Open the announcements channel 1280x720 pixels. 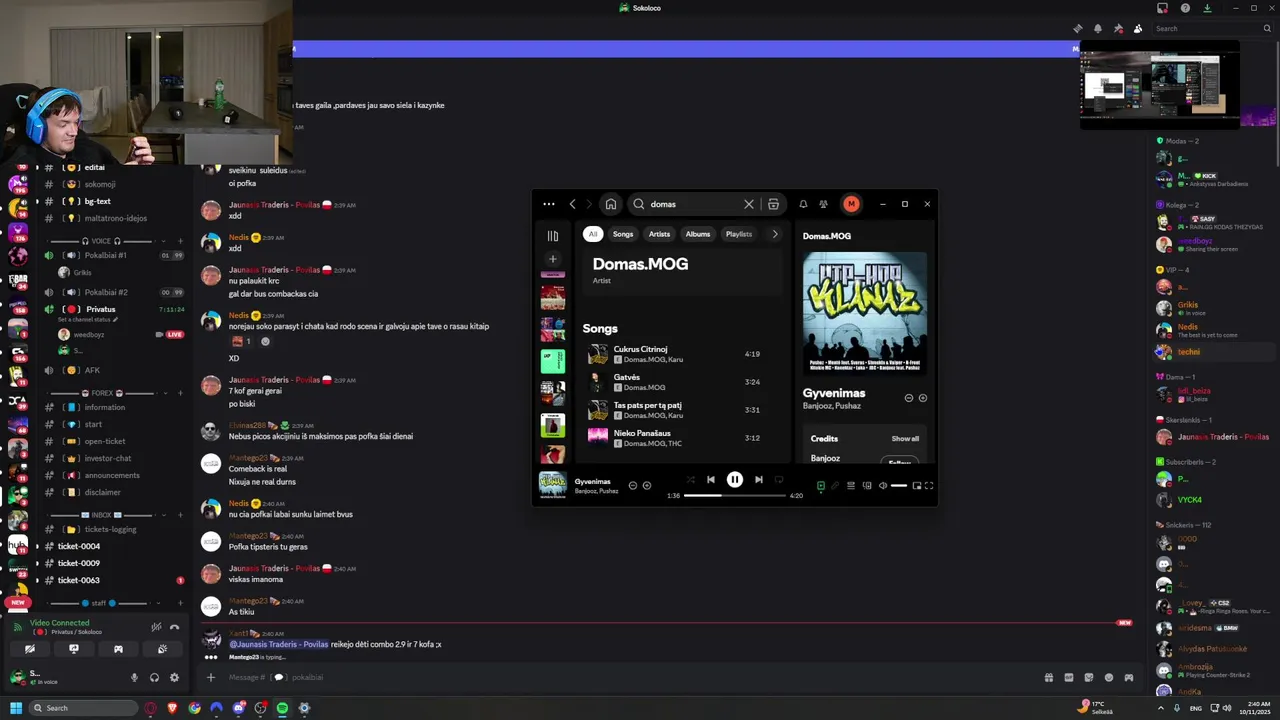112,475
